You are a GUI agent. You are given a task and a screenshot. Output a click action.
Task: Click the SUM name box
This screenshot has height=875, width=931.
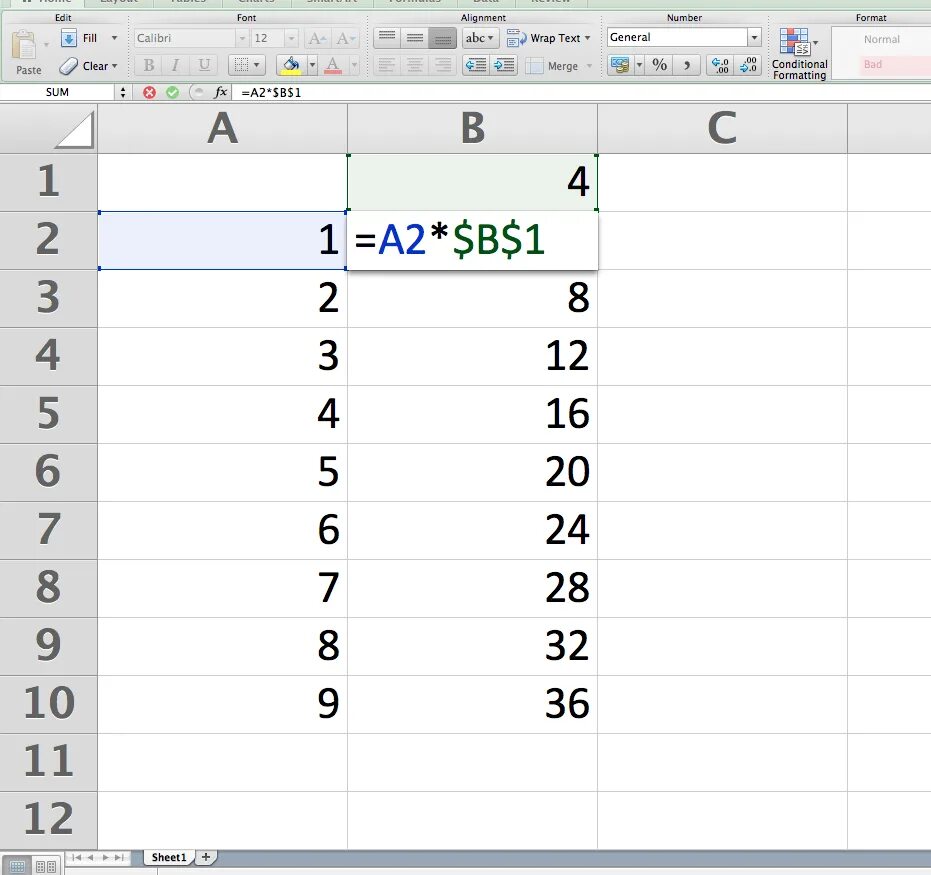58,93
